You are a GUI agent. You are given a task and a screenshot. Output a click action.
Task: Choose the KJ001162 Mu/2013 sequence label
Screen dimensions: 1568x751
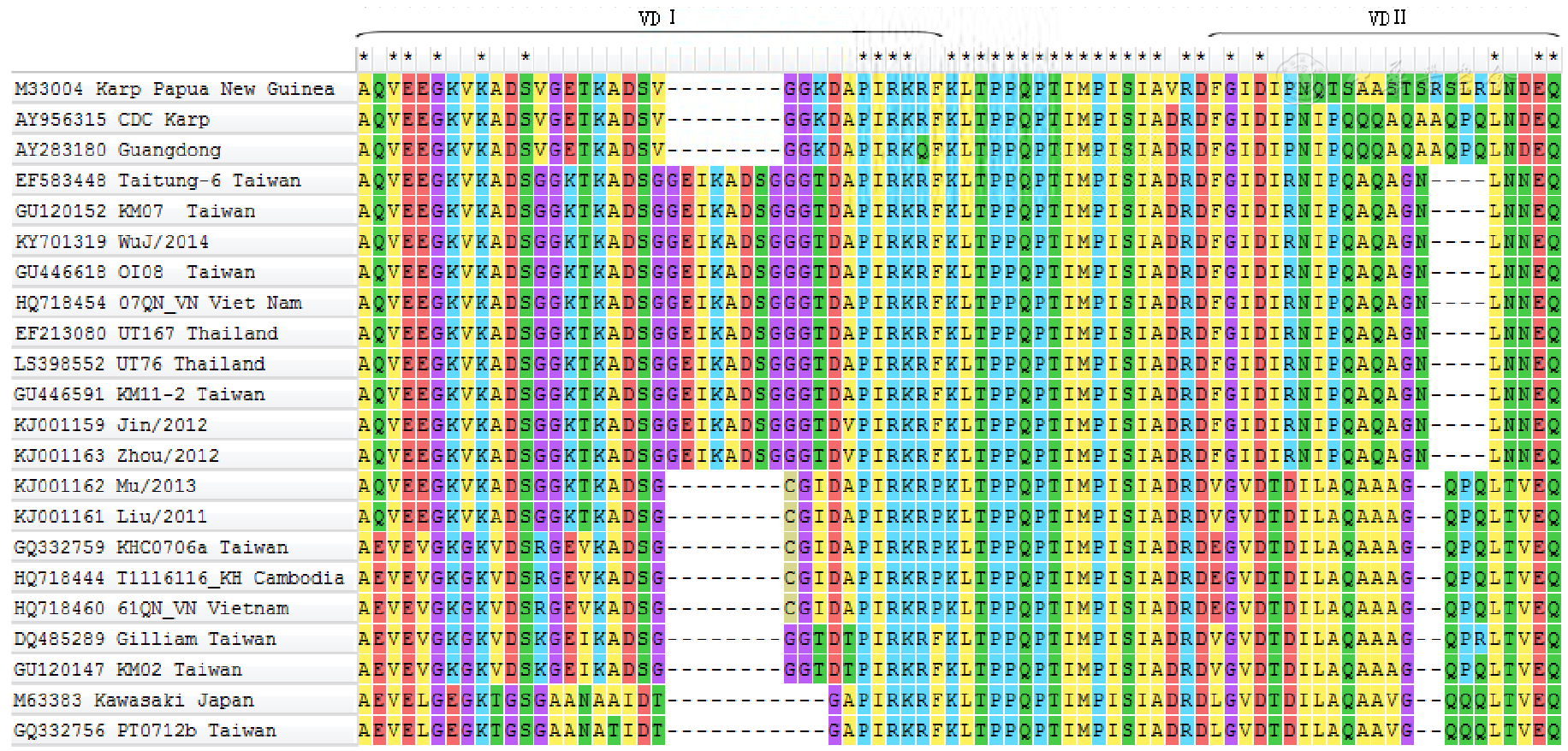click(105, 487)
